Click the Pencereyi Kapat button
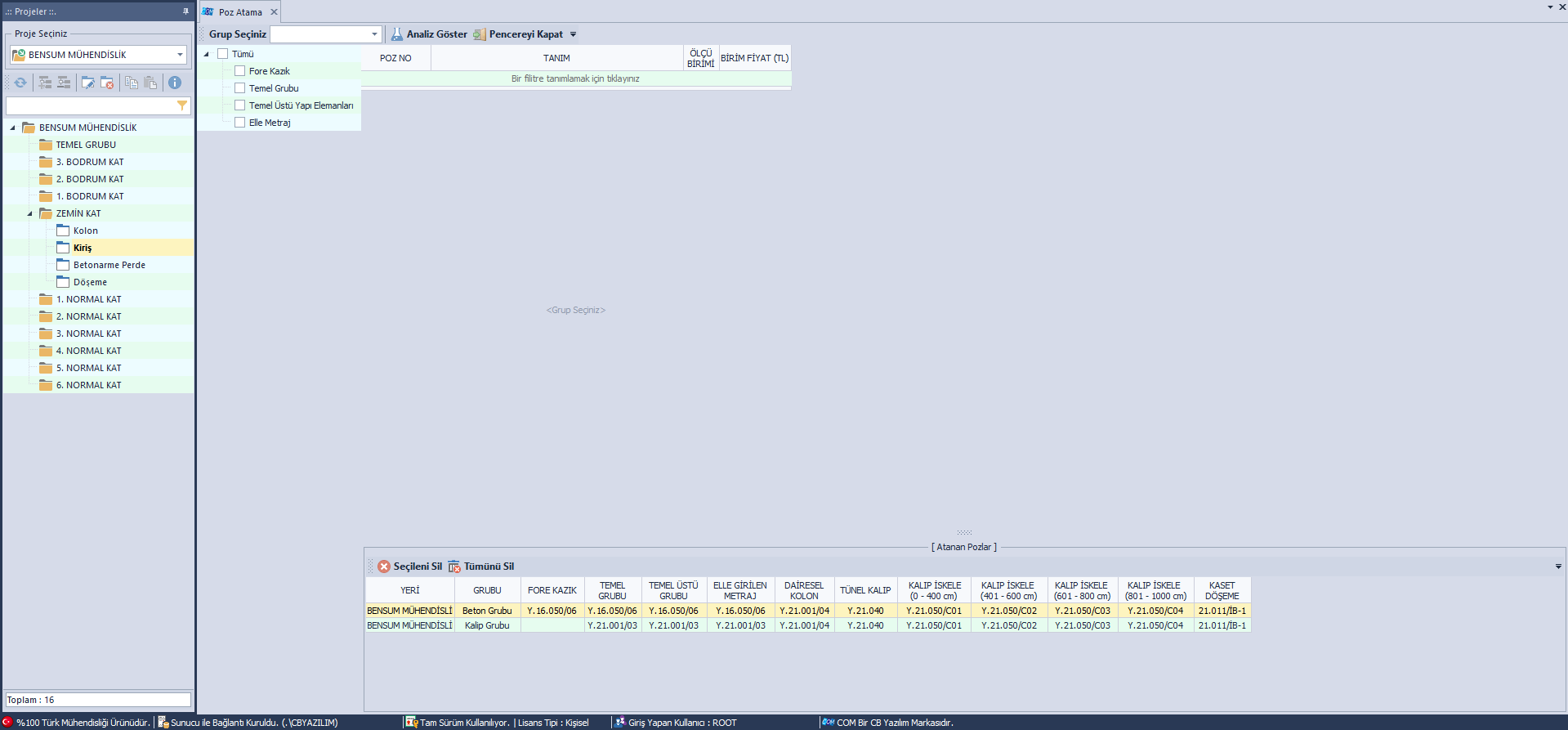The height and width of the screenshot is (730, 1568). pos(518,34)
